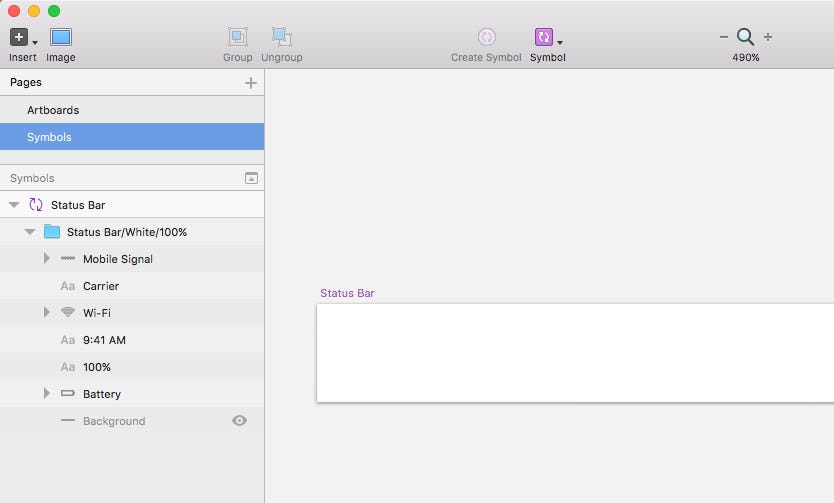Screen dimensions: 834x503
Task: Close the window with red button
Action: (14, 11)
